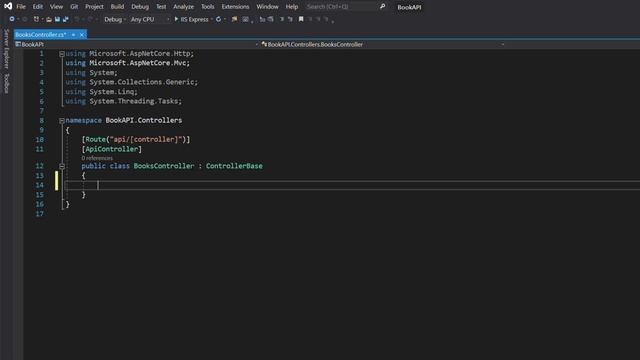The height and width of the screenshot is (360, 640).
Task: Open the Any CPU platform dropdown
Action: [149, 19]
